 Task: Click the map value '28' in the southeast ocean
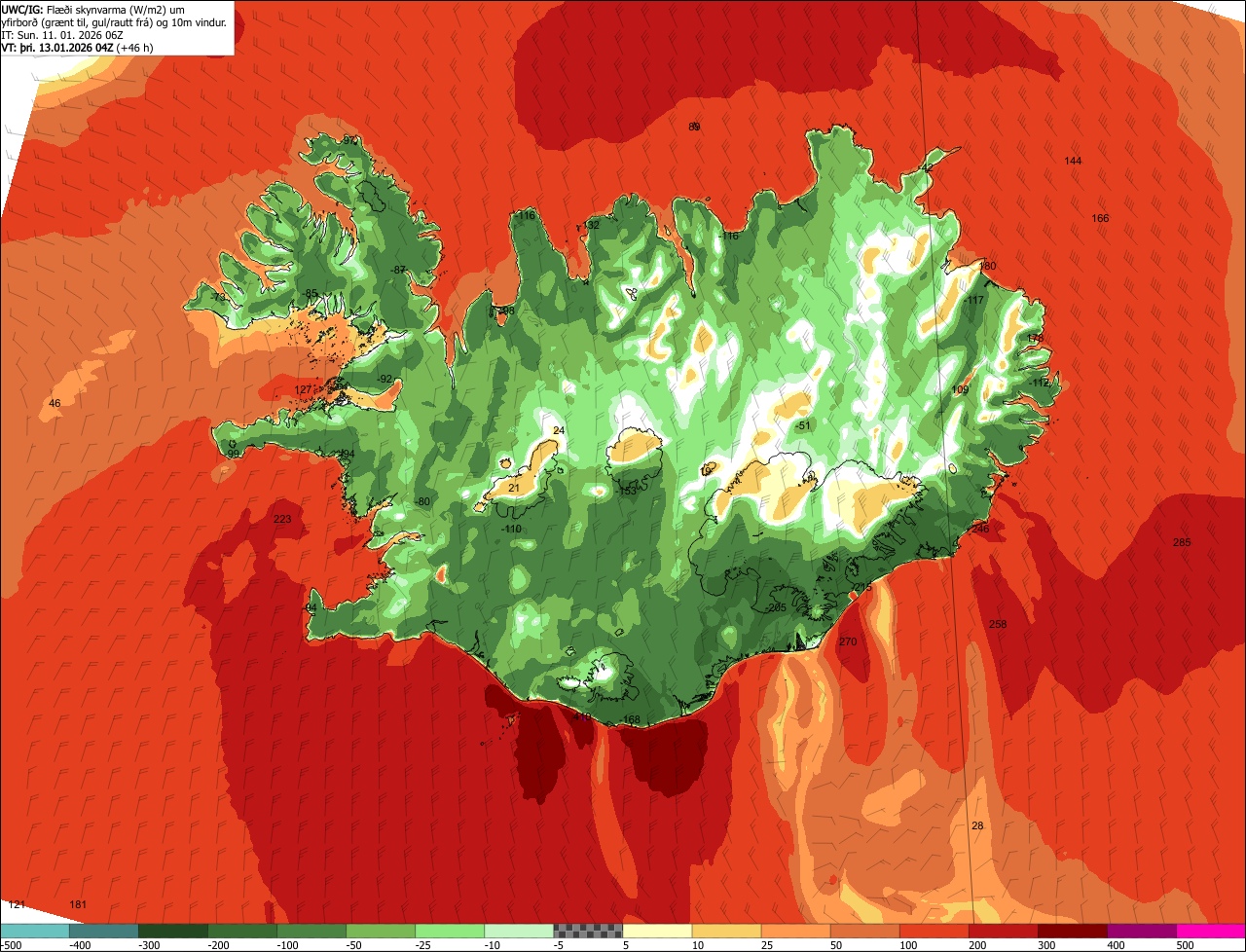pos(977,825)
